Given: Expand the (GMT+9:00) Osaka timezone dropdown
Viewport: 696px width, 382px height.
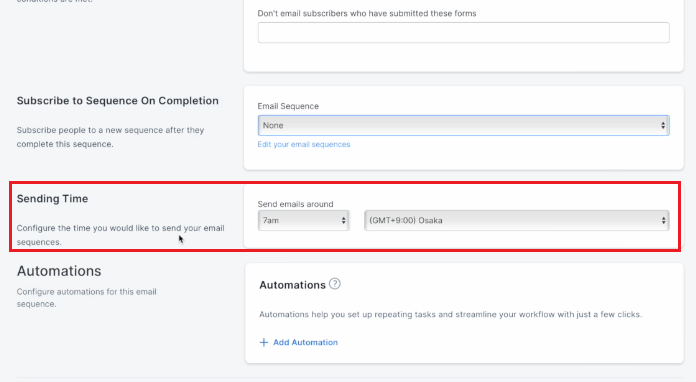Looking at the screenshot, I should pos(517,221).
